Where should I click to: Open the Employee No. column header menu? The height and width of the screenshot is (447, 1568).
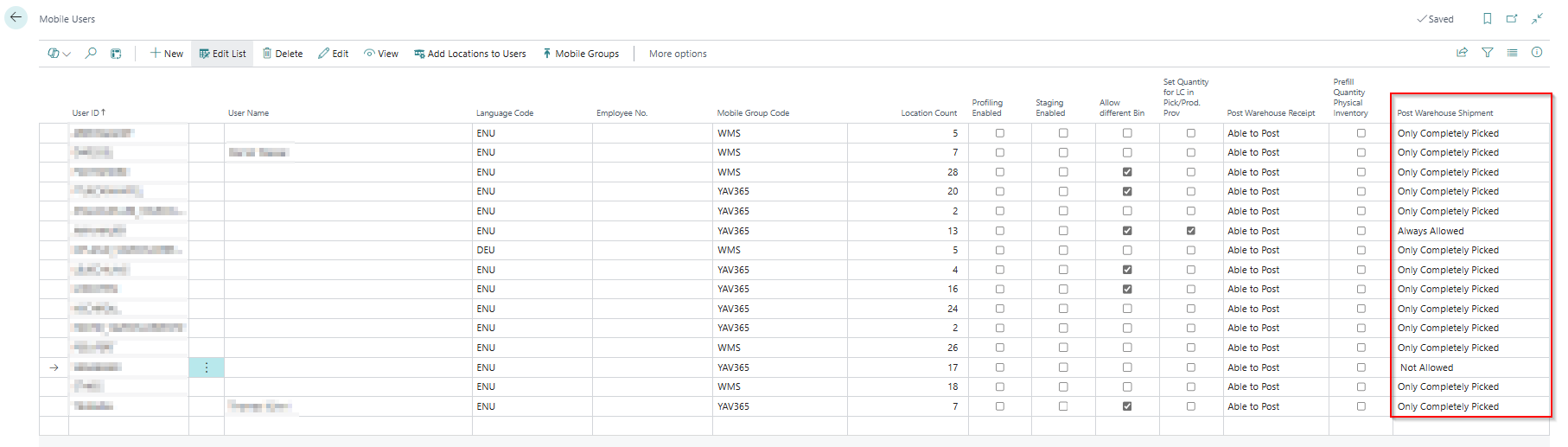621,113
